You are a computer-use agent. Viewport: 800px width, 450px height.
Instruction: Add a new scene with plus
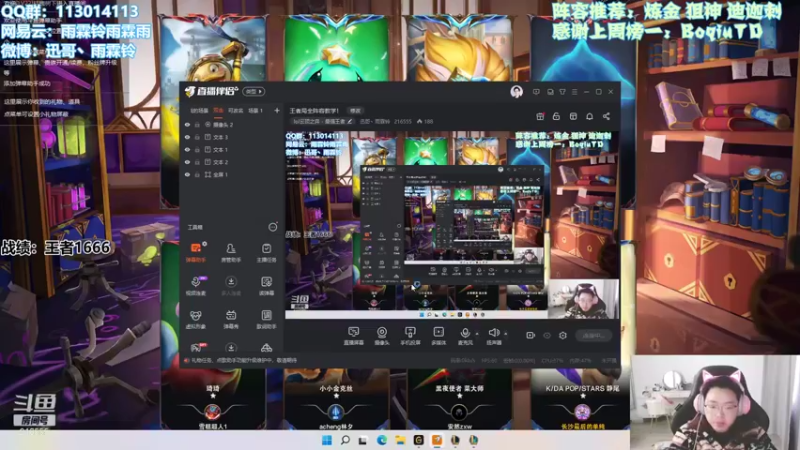[277, 111]
